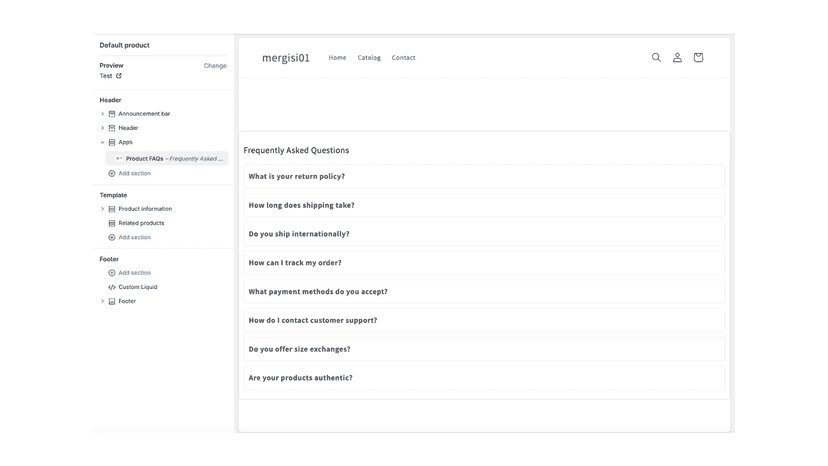
Task: Select the Product information tree item
Action: click(x=145, y=209)
